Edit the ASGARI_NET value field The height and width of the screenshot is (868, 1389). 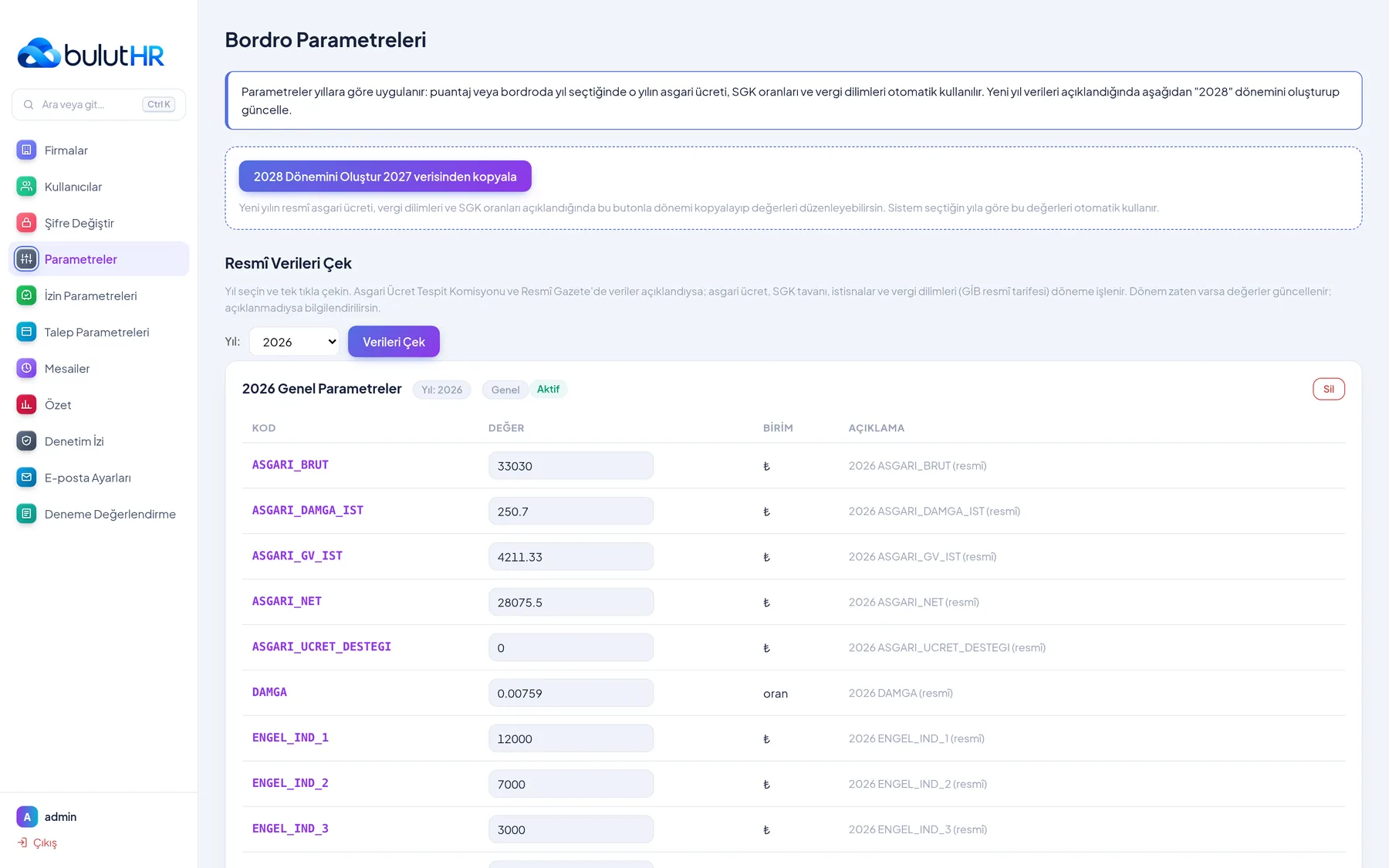pos(571,602)
